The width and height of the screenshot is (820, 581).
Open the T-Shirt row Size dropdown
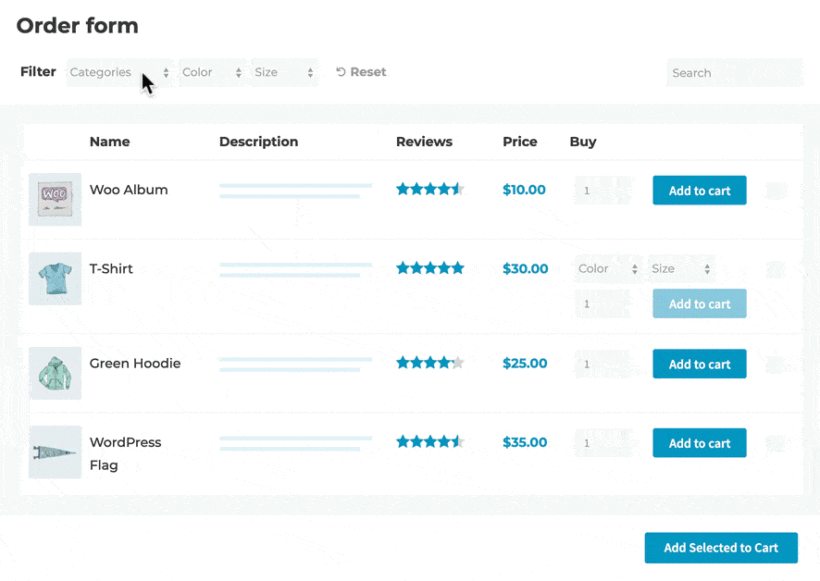click(x=681, y=268)
